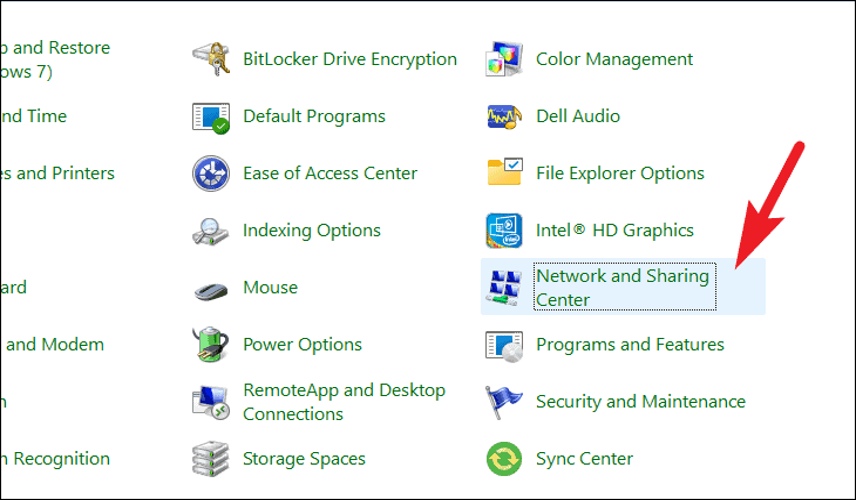Image resolution: width=856 pixels, height=500 pixels.
Task: Click the Default Programs icon
Action: [211, 117]
